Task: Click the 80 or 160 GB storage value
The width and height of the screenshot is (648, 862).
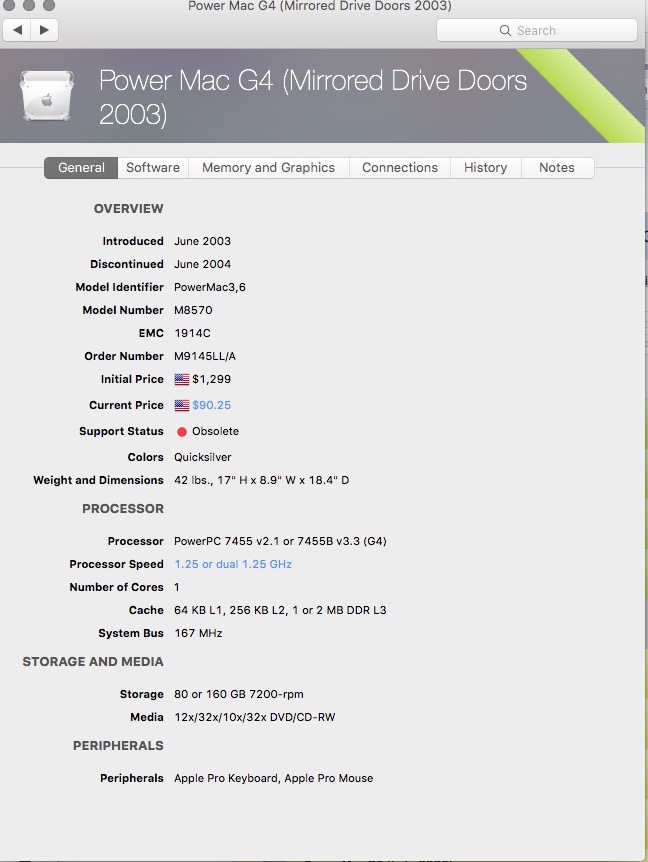Action: tap(239, 695)
